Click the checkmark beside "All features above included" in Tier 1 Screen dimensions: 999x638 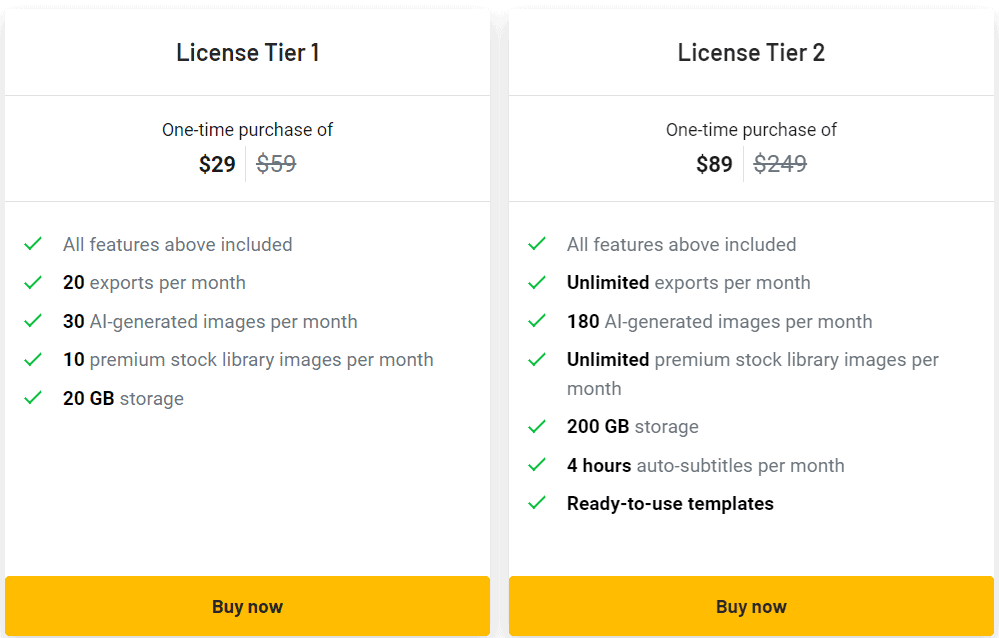click(x=33, y=244)
